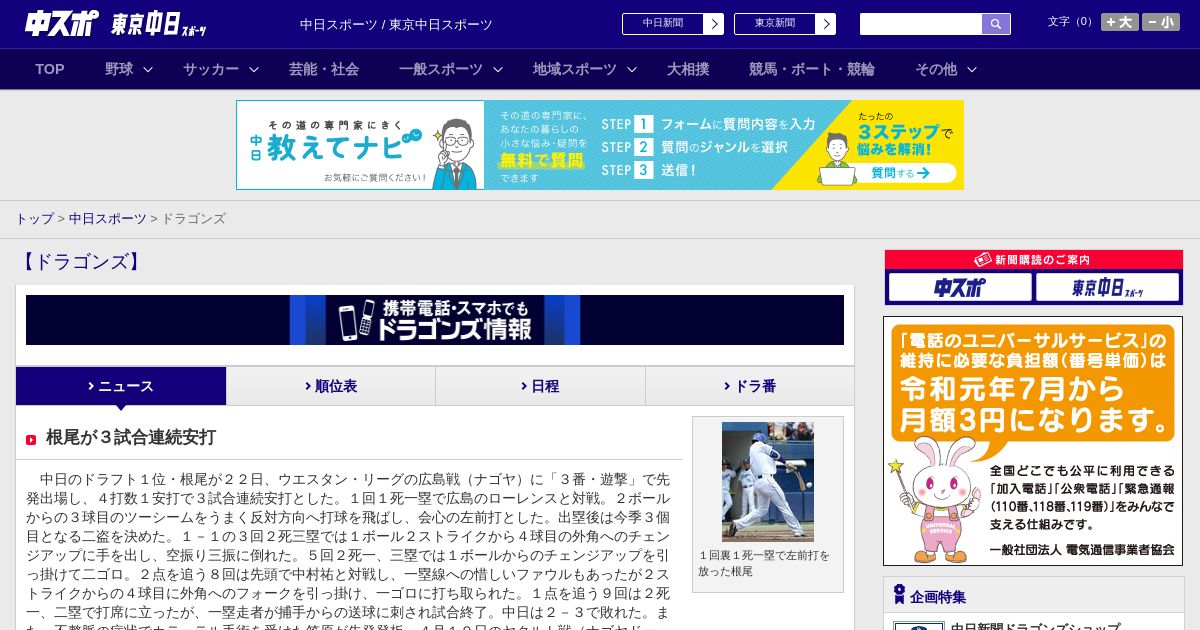Image resolution: width=1200 pixels, height=630 pixels.
Task: Open the 野球 menu
Action: click(119, 69)
